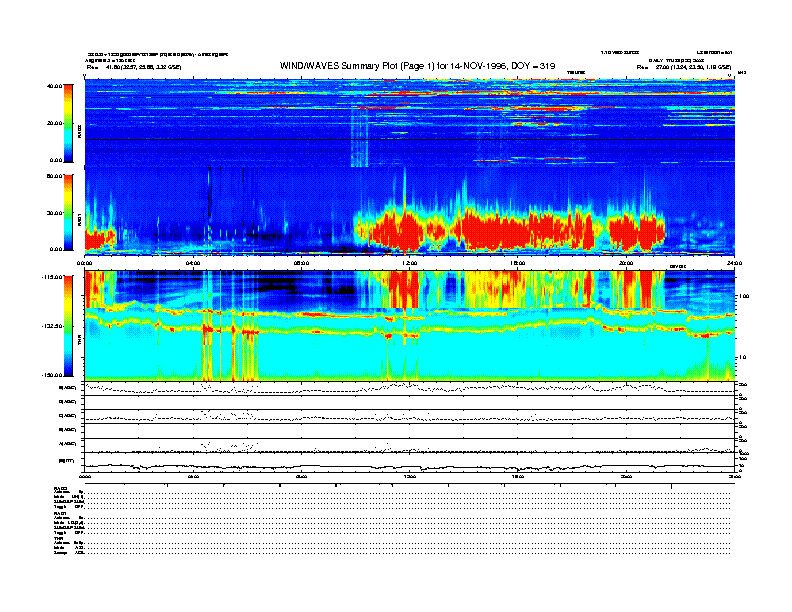Click the 20:00 tick label below RAD1 panel
Screen dimensions: 792x612
tap(626, 263)
